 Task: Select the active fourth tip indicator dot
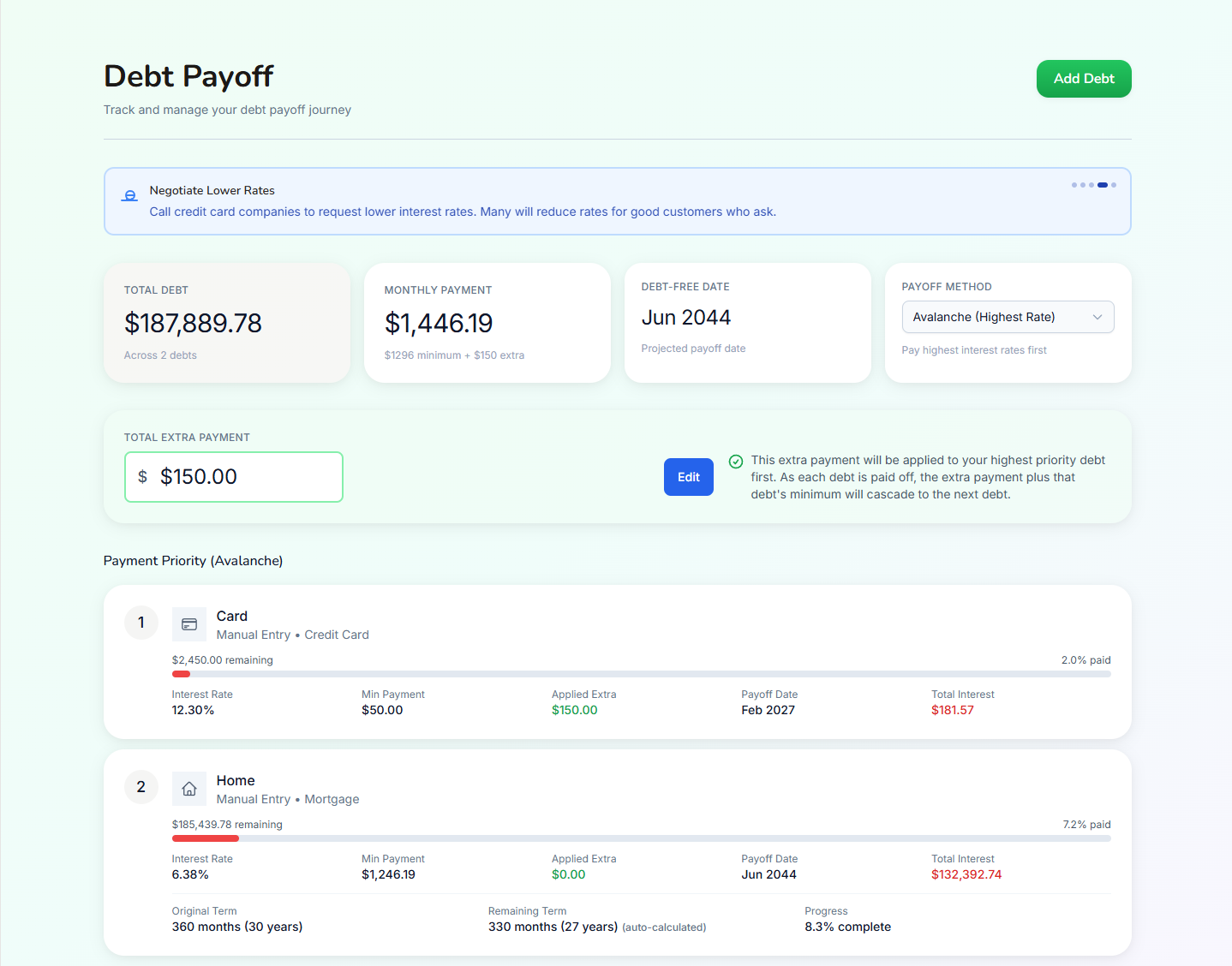(1103, 184)
